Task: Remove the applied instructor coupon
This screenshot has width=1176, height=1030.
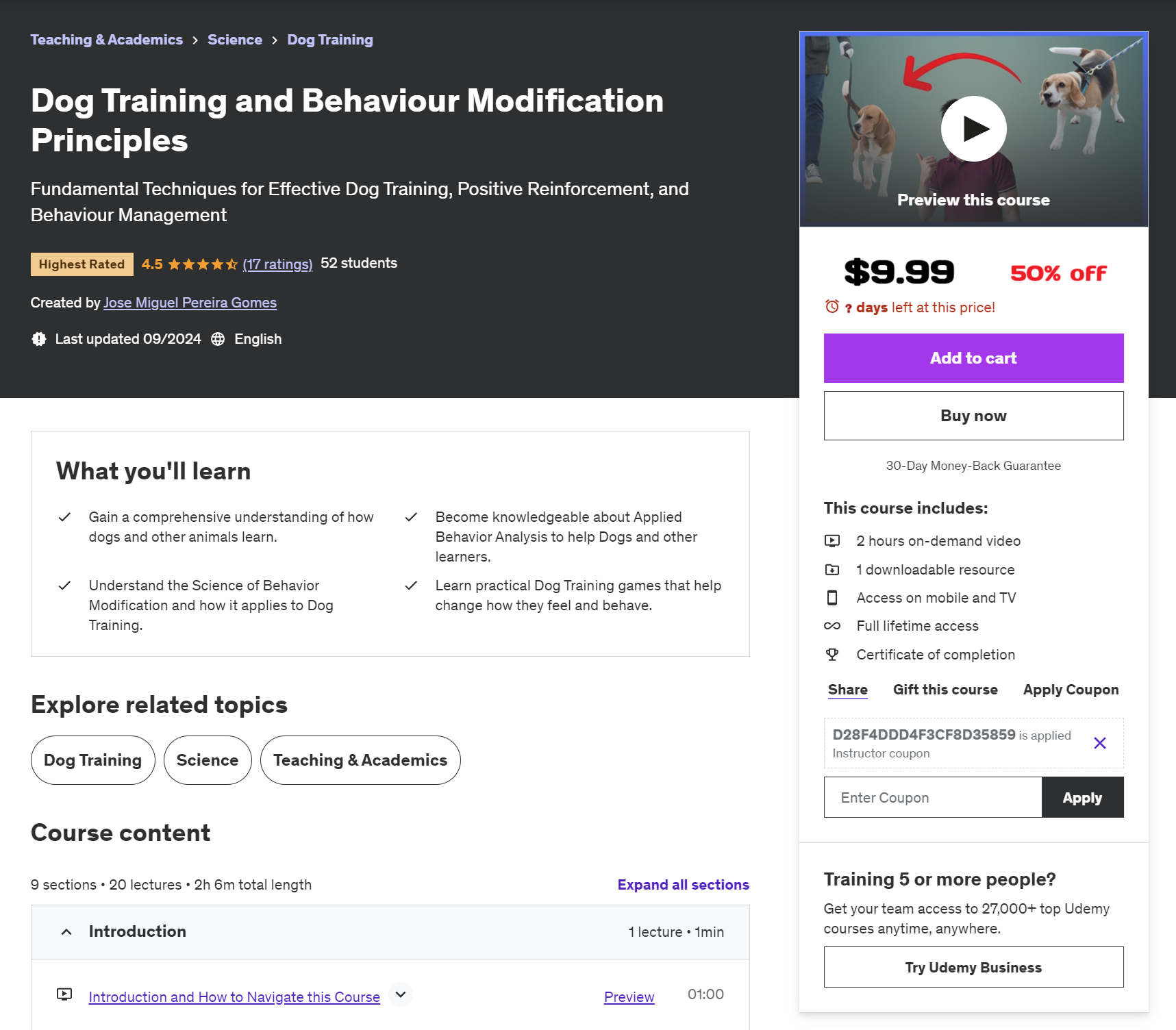Action: 1100,743
